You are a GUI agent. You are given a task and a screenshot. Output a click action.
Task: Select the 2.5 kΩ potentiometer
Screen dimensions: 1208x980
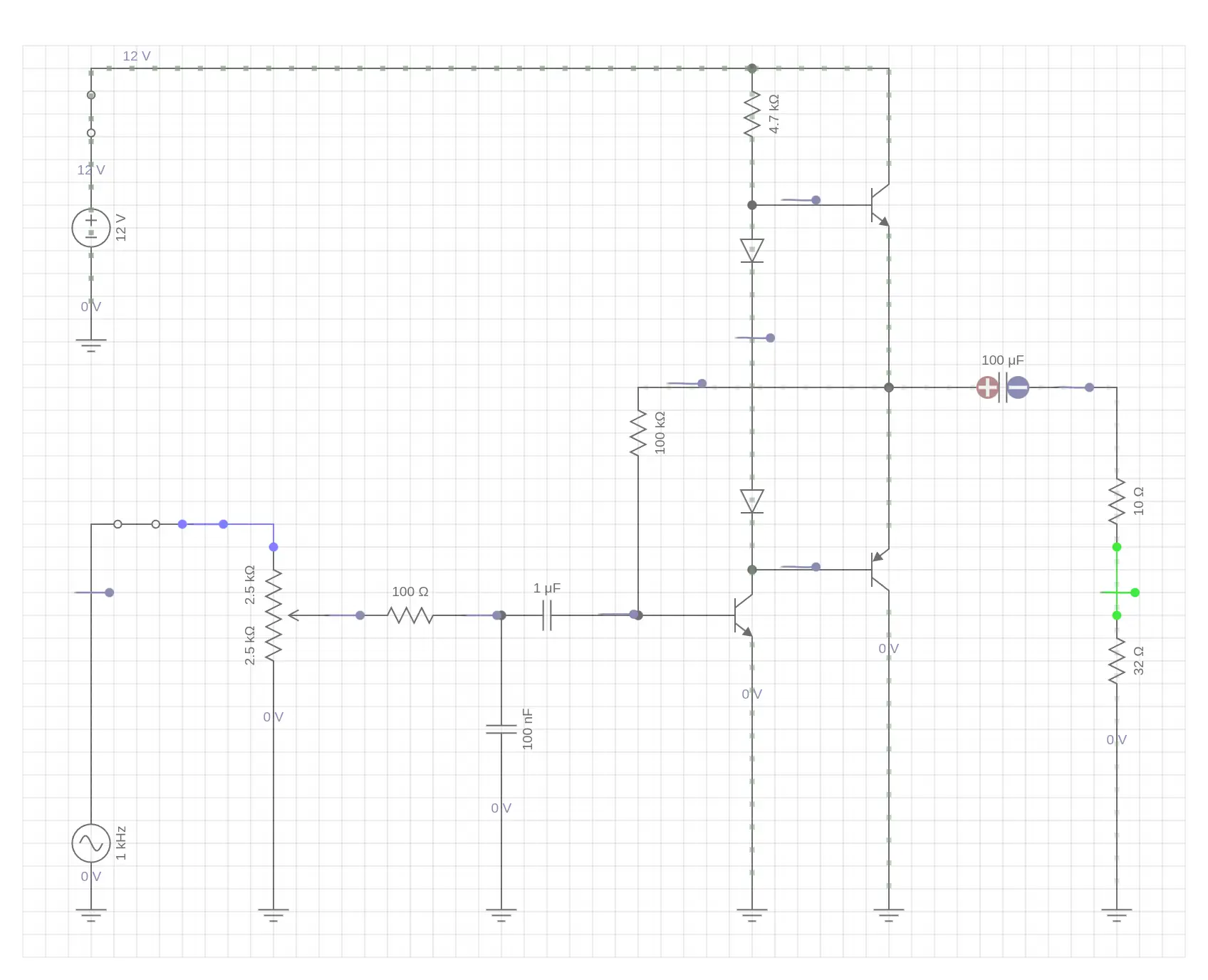pyautogui.click(x=274, y=615)
